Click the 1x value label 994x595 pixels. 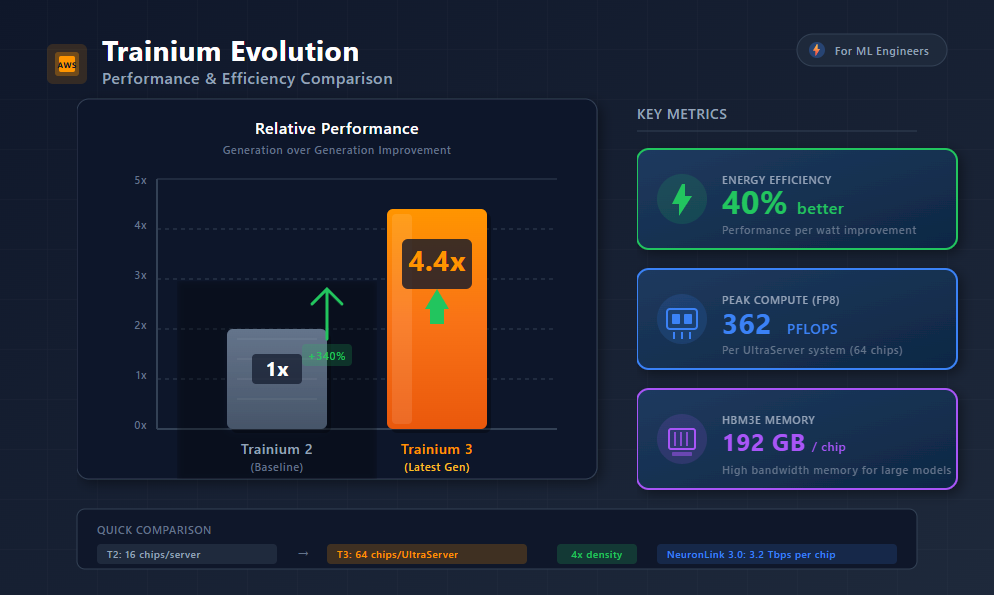pos(277,369)
